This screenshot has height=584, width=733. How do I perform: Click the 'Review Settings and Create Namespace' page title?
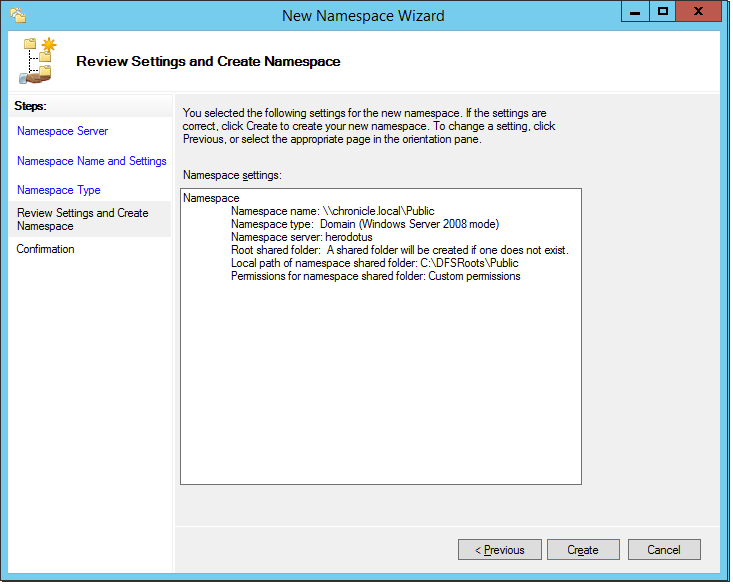(x=208, y=61)
